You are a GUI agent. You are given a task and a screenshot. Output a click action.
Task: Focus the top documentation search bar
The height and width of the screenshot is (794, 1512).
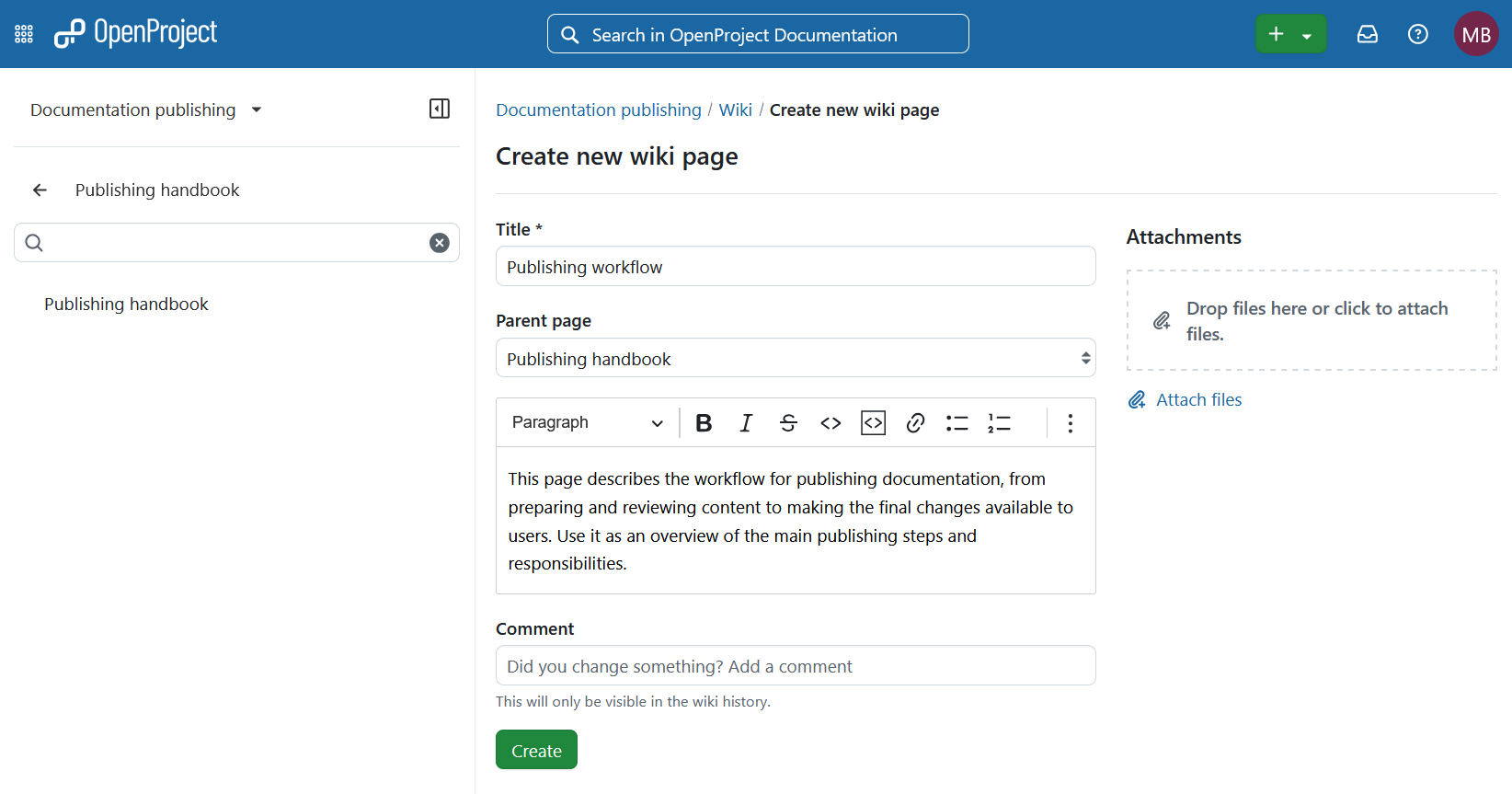pyautogui.click(x=758, y=34)
